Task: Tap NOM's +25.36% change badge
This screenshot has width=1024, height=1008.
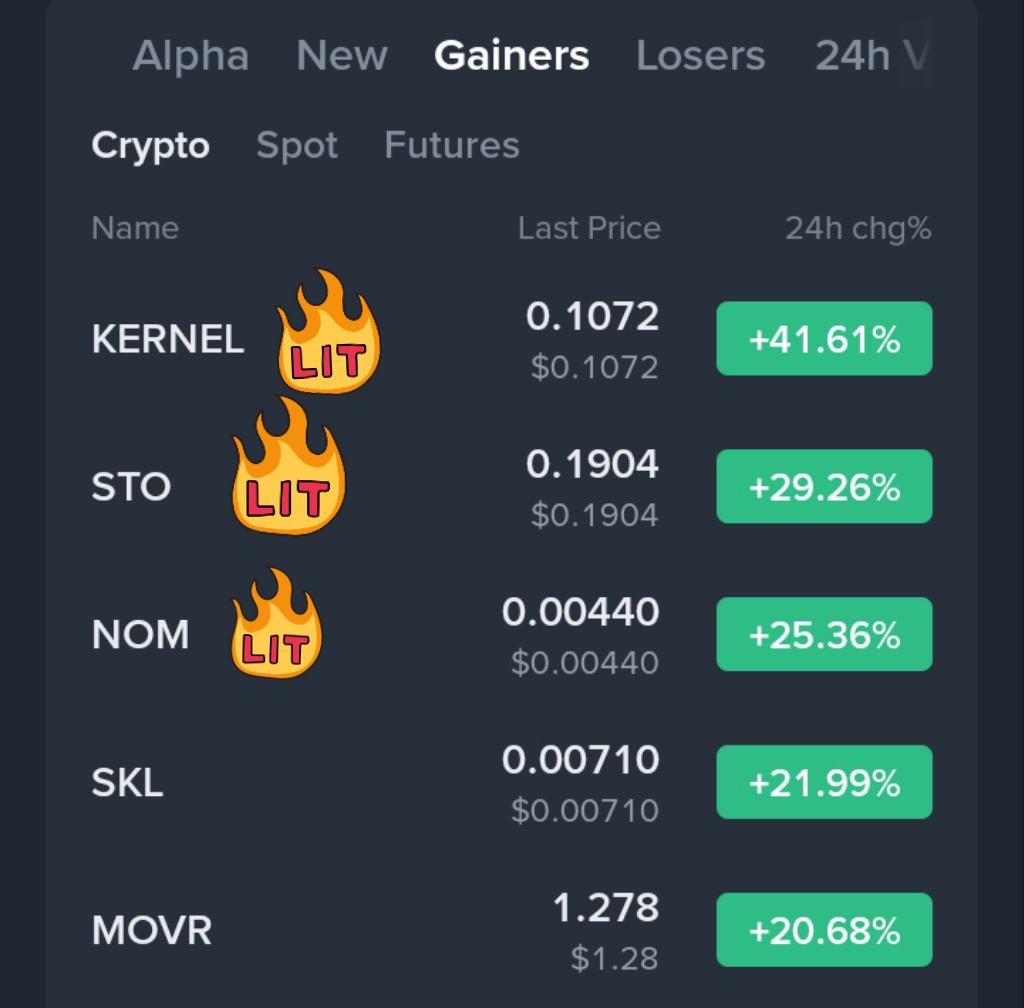Action: [x=824, y=634]
